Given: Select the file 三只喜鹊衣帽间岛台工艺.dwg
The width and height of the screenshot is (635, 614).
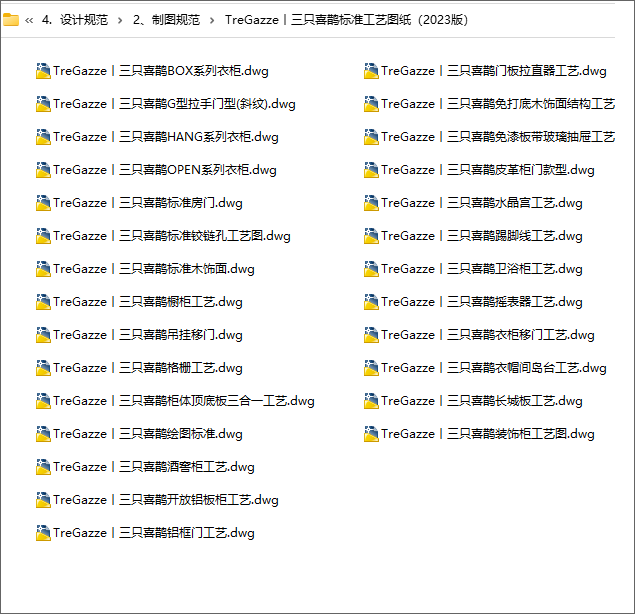Looking at the screenshot, I should (x=485, y=368).
